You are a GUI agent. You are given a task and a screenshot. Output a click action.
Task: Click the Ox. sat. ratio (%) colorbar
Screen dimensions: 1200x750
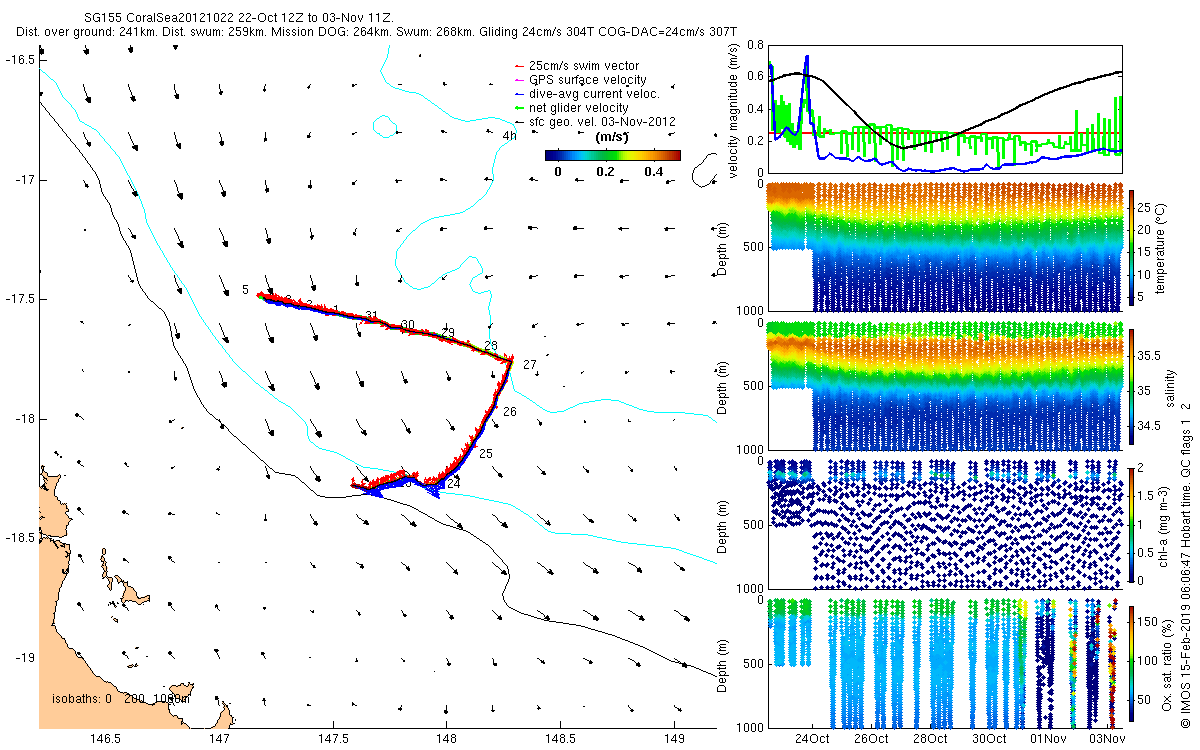click(1131, 663)
